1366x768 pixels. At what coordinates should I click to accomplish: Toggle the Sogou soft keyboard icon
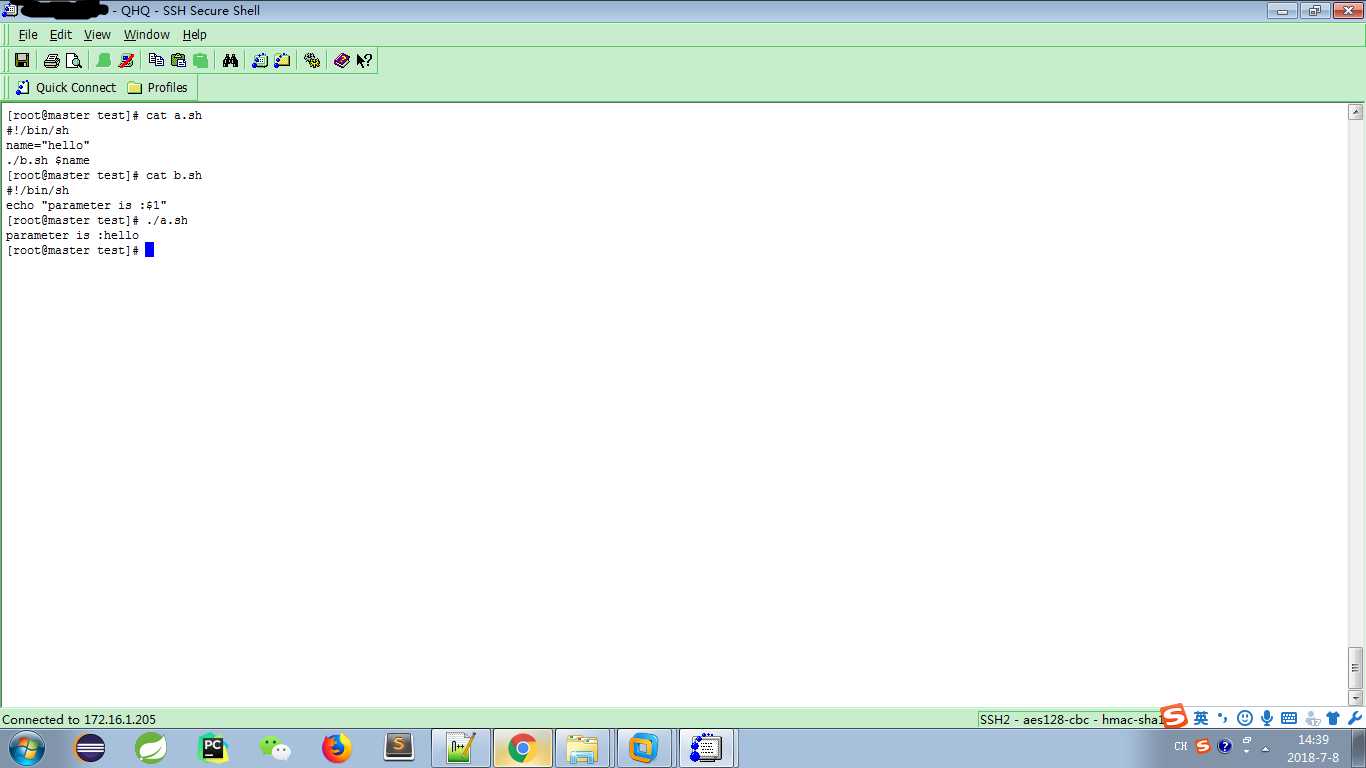pyautogui.click(x=1289, y=718)
